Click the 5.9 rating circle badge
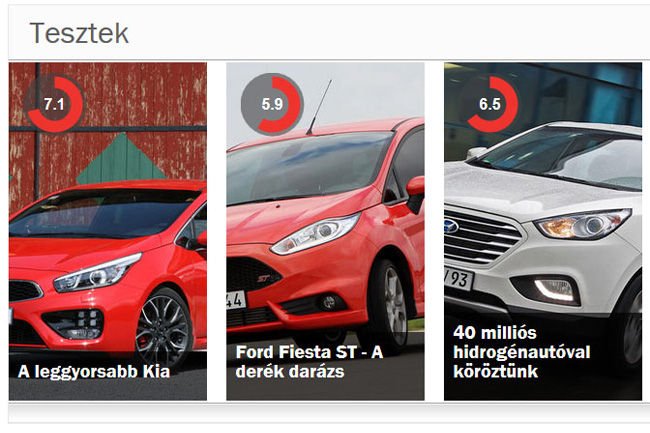Image resolution: width=650 pixels, height=433 pixels. click(x=272, y=104)
